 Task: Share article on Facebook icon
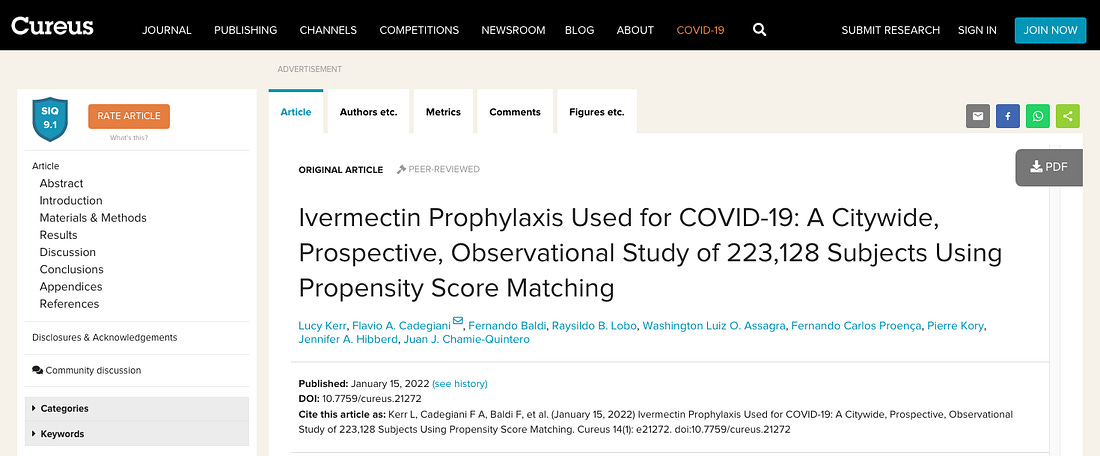(x=1007, y=116)
